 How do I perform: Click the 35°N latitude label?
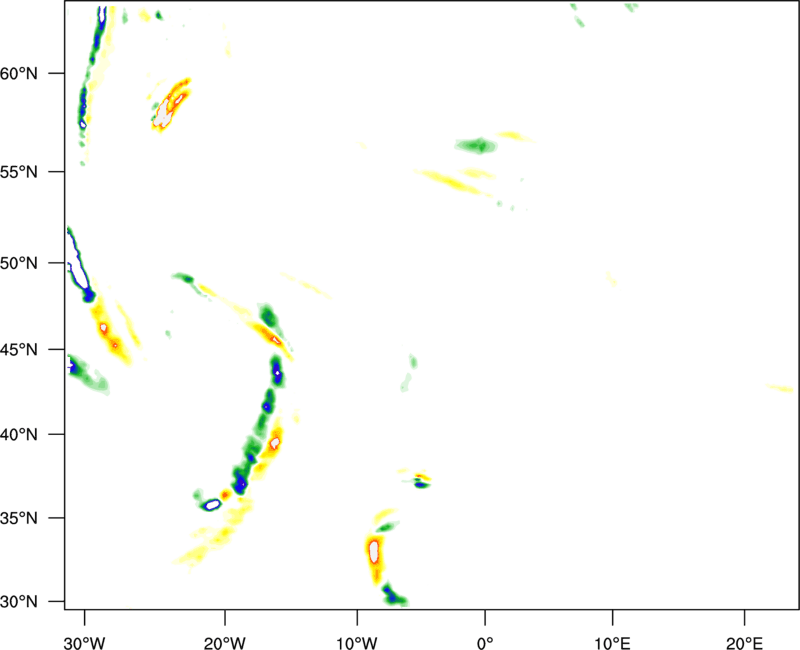point(19,518)
